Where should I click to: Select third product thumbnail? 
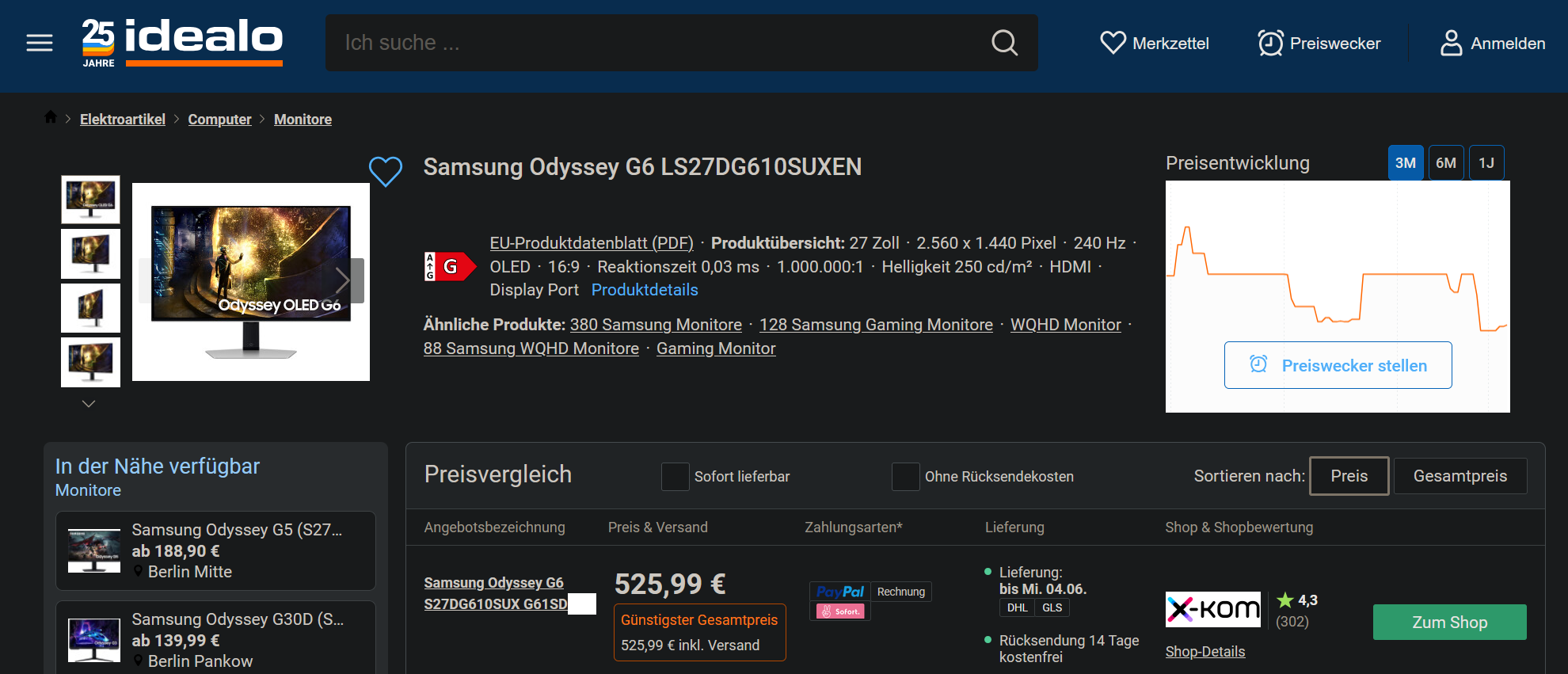click(x=90, y=307)
